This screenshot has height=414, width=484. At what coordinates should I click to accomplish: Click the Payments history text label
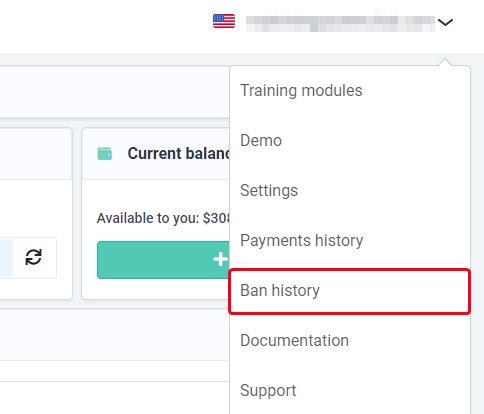302,240
